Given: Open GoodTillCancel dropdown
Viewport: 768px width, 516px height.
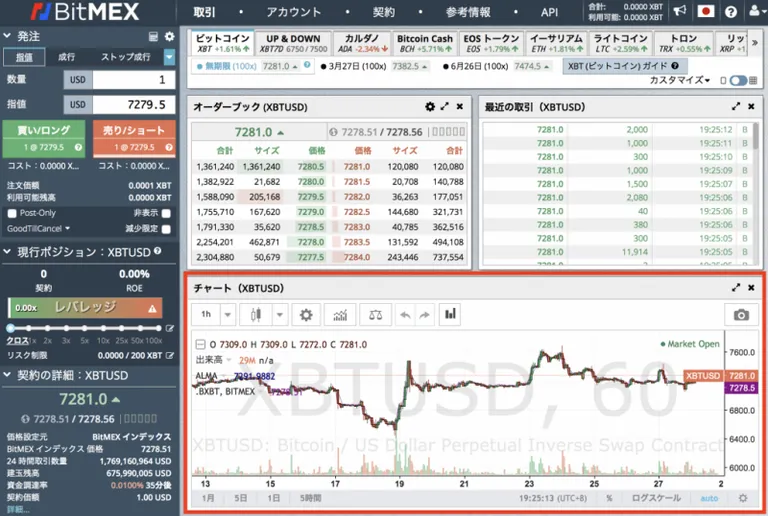Looking at the screenshot, I should (38, 229).
